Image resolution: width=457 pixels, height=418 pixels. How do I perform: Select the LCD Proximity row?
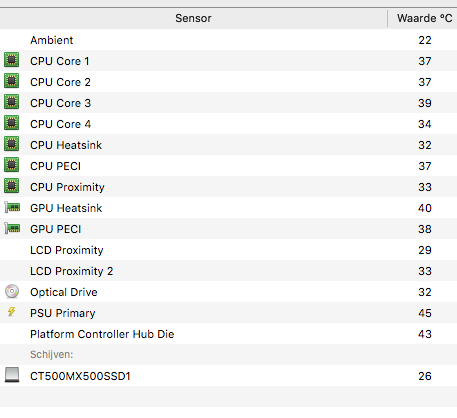point(228,250)
